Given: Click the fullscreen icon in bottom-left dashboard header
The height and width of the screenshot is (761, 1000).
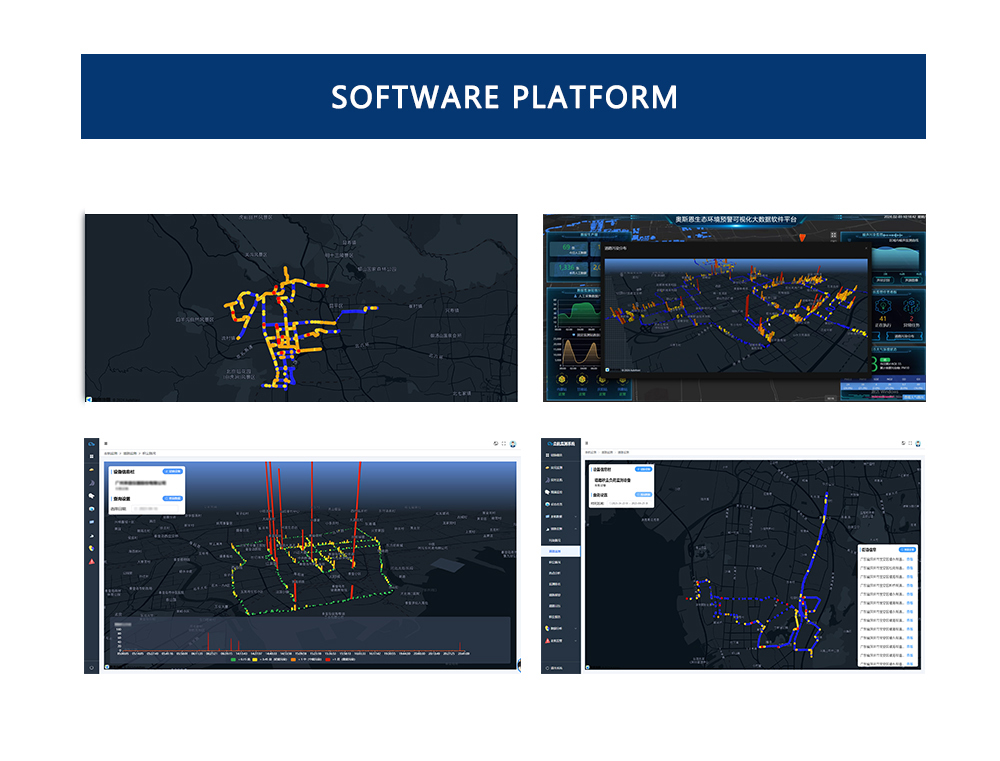Looking at the screenshot, I should point(503,443).
